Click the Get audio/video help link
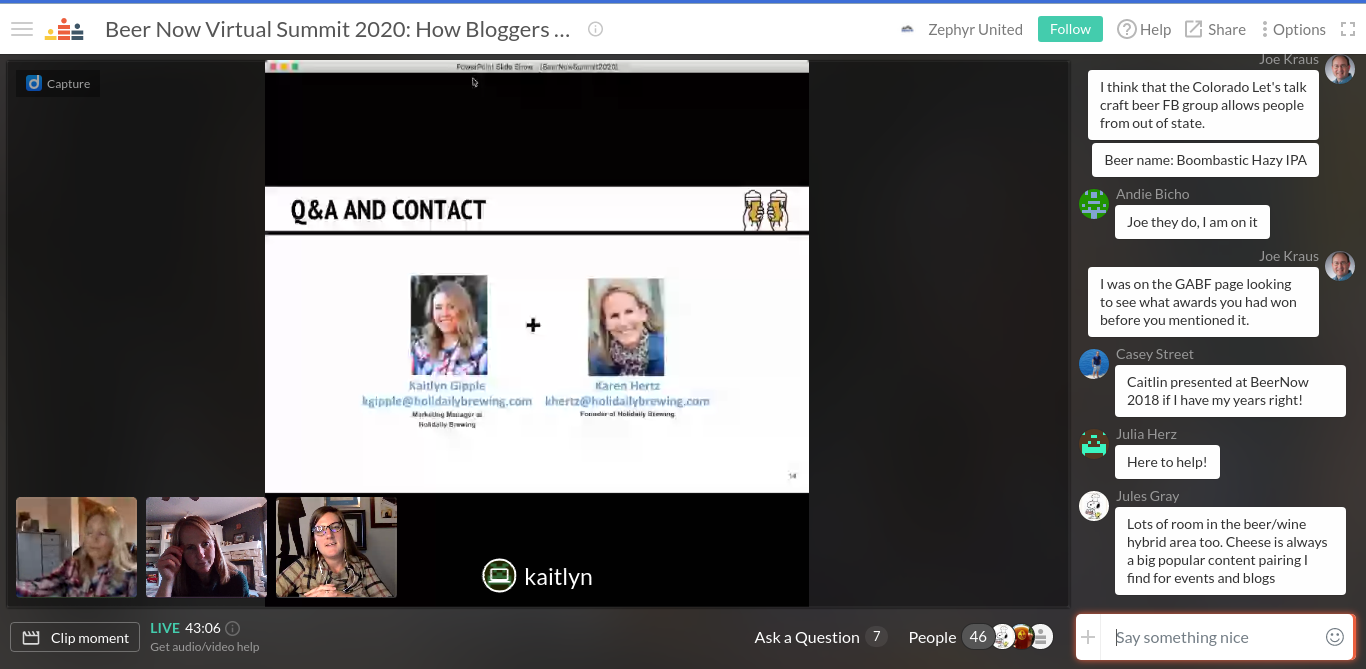 (x=204, y=647)
